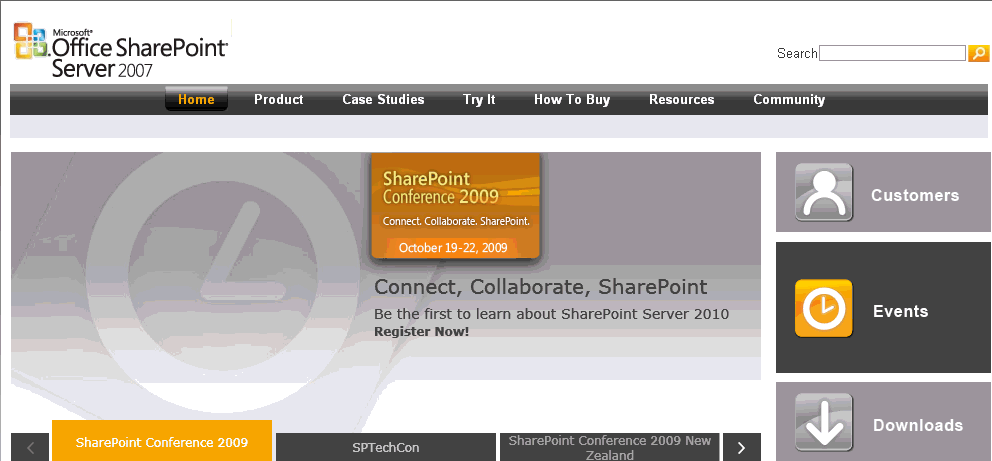Click the Customers label text
Image resolution: width=992 pixels, height=461 pixels.
[915, 195]
